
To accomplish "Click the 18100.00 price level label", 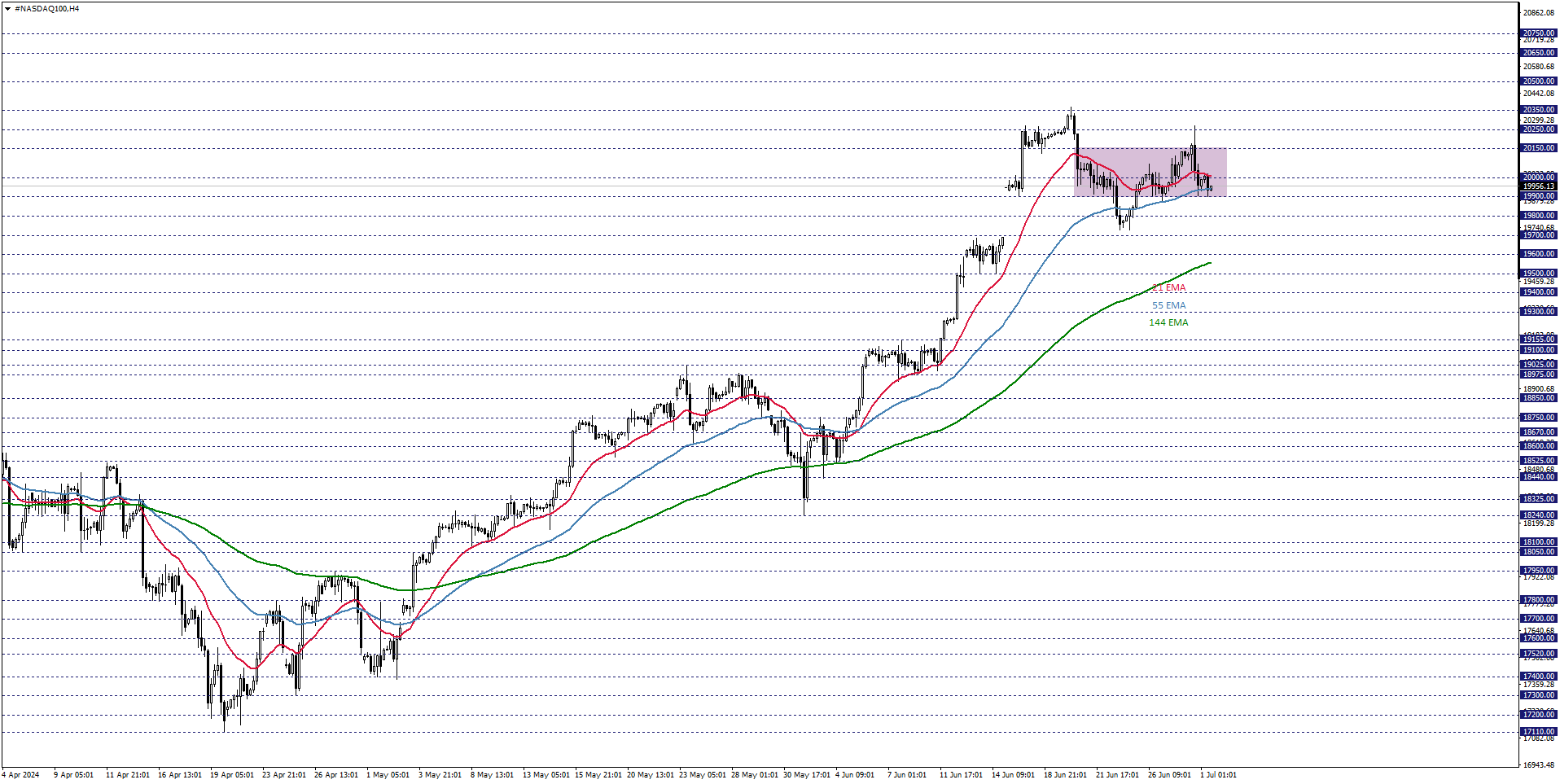I will point(1539,542).
